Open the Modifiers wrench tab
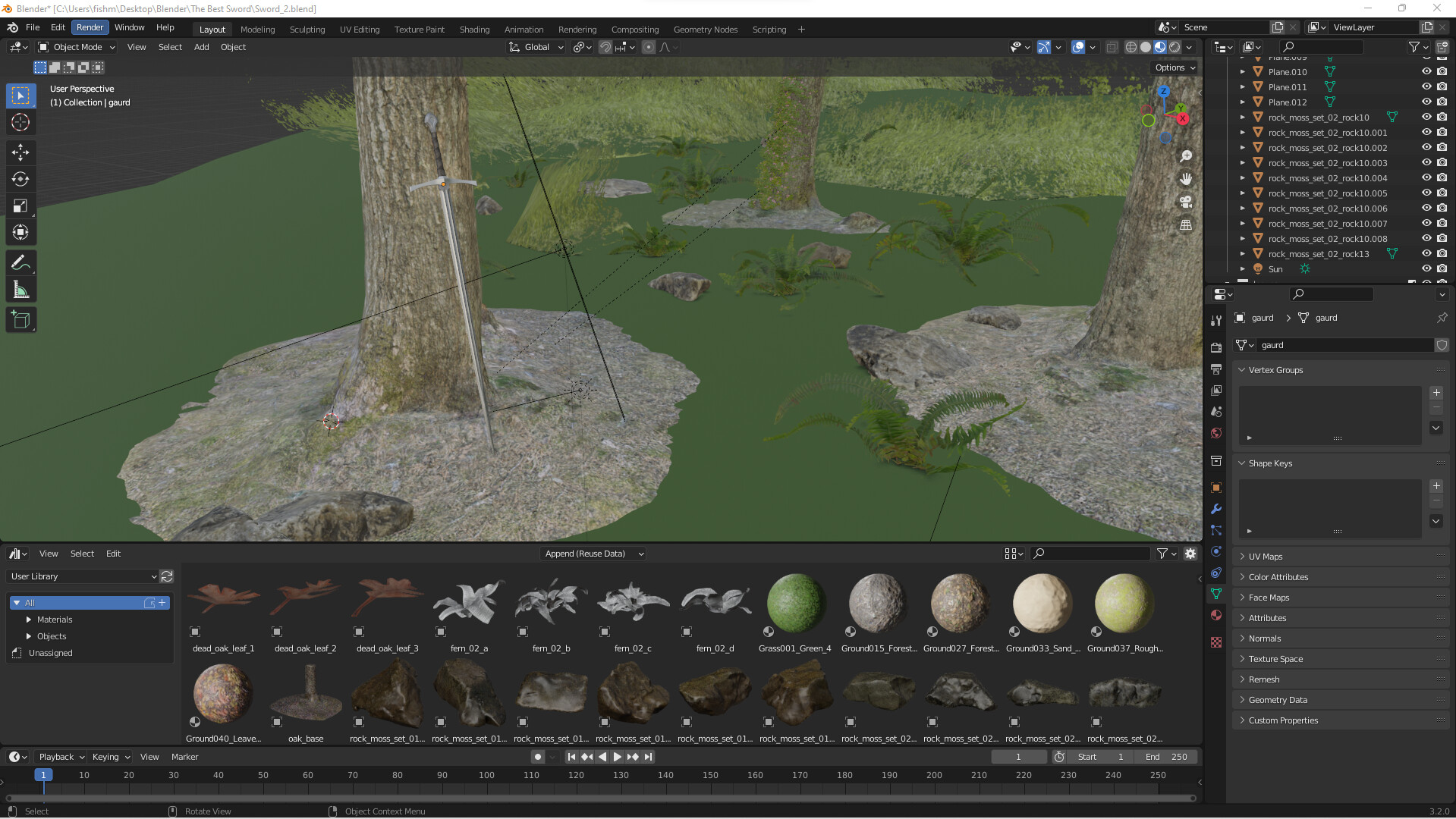Viewport: 1456px width, 819px height. point(1216,509)
